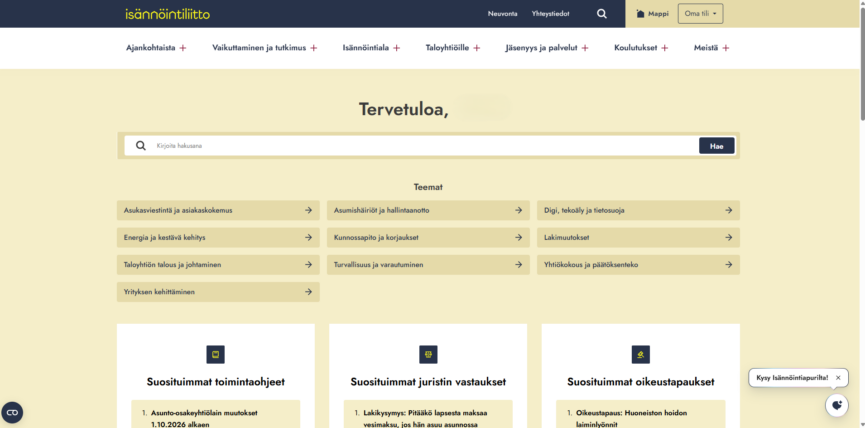Open the Meistä menu label
This screenshot has width=865, height=428.
pos(706,48)
